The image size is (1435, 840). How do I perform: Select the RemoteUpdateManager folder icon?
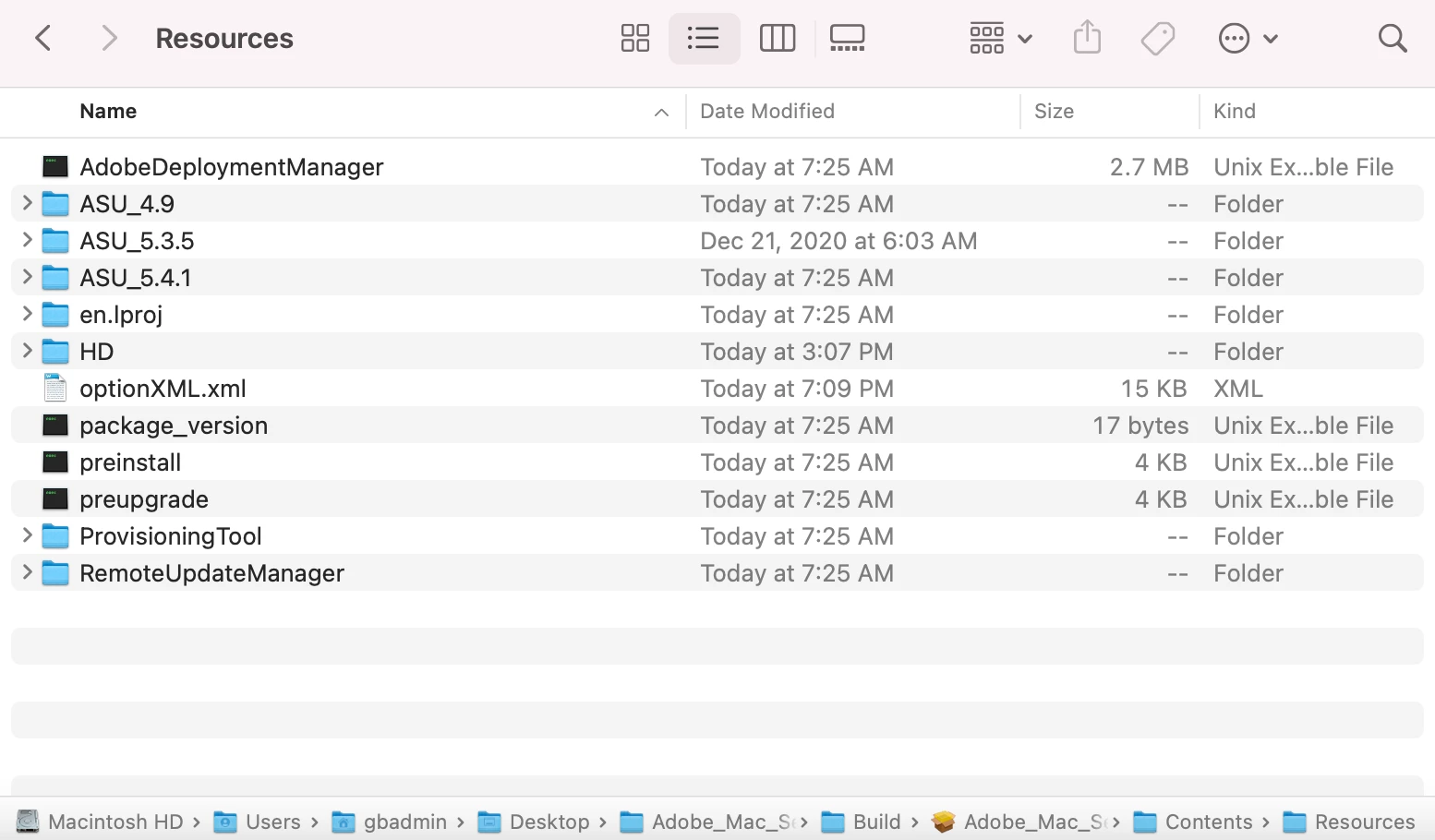(55, 572)
